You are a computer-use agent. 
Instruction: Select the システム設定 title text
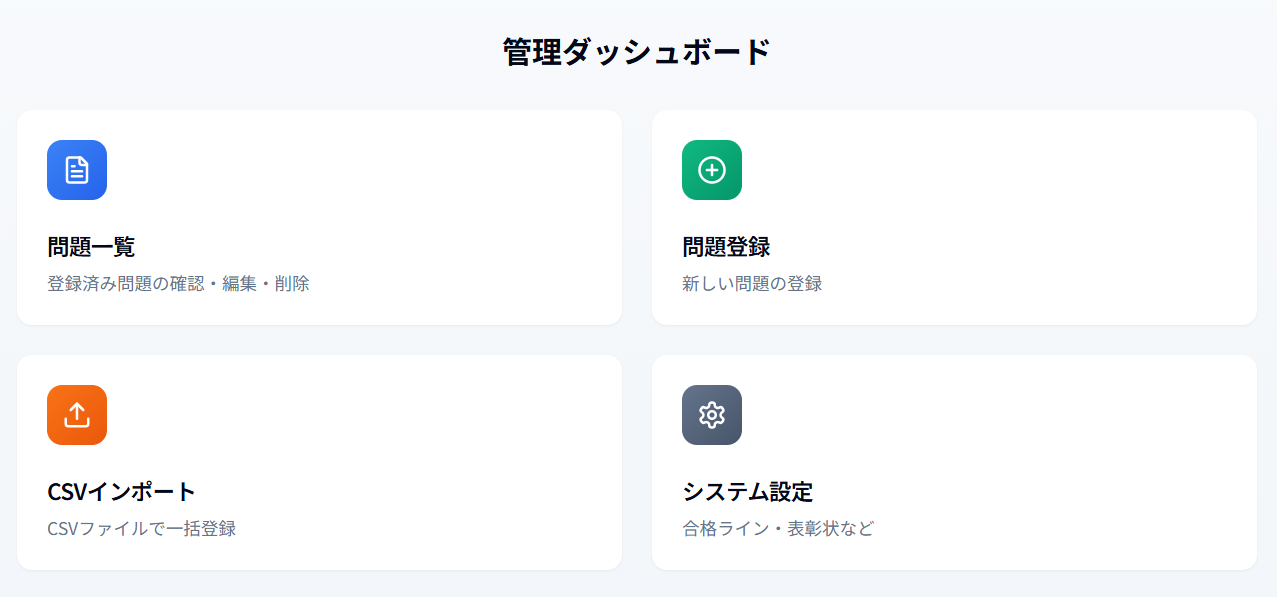[747, 492]
